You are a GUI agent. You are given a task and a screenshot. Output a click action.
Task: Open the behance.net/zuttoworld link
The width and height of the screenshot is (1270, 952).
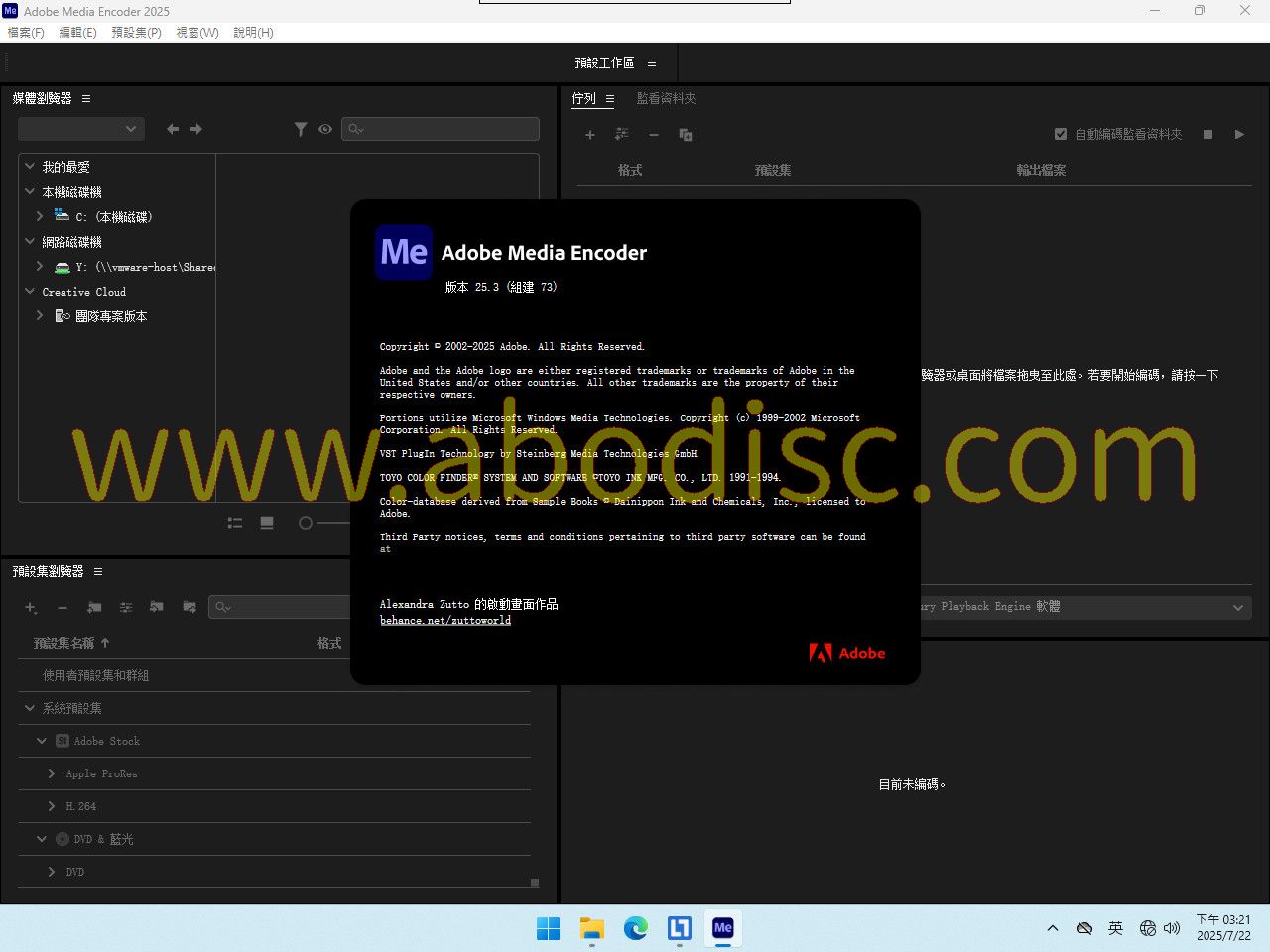pos(445,621)
